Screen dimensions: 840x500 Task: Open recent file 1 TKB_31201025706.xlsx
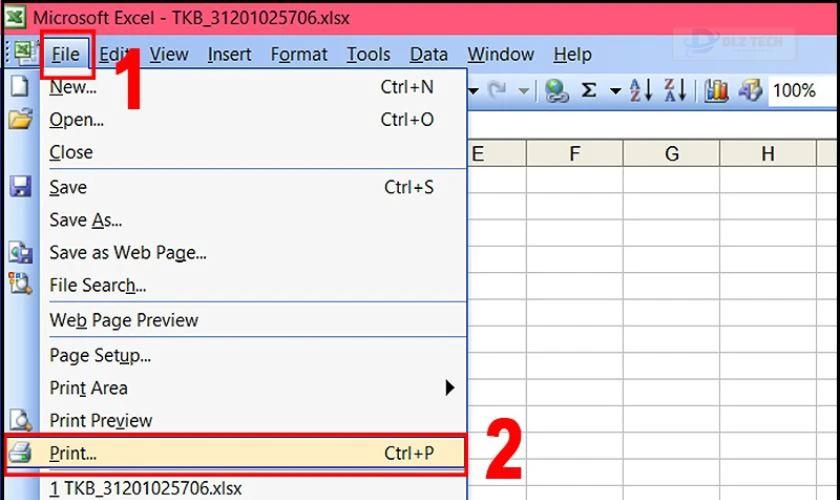pos(253,488)
